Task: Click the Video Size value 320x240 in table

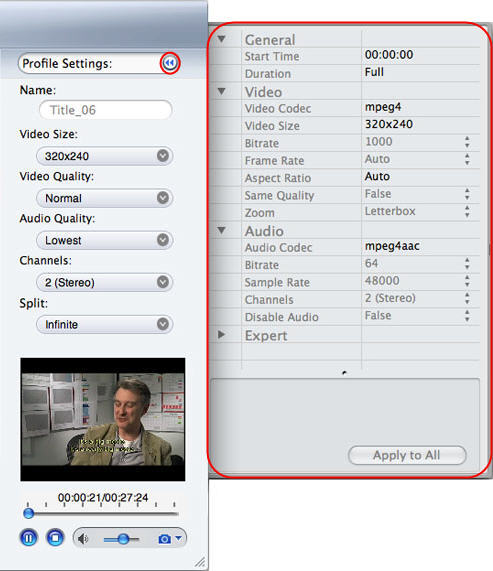Action: (389, 124)
